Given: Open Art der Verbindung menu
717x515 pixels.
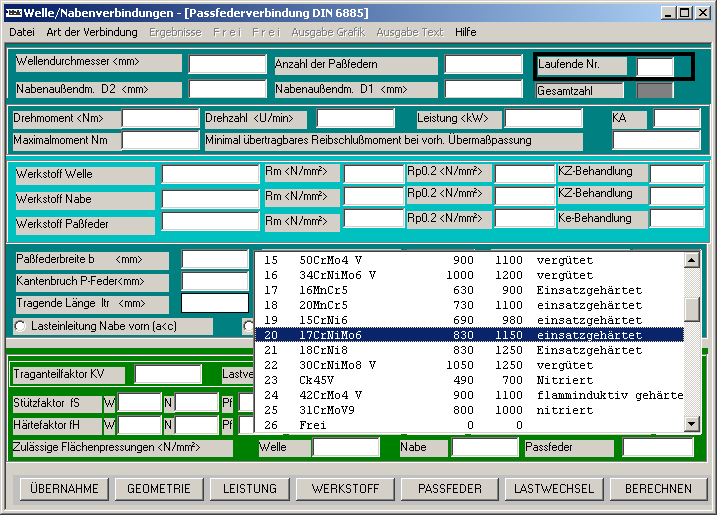Looking at the screenshot, I should (x=92, y=32).
